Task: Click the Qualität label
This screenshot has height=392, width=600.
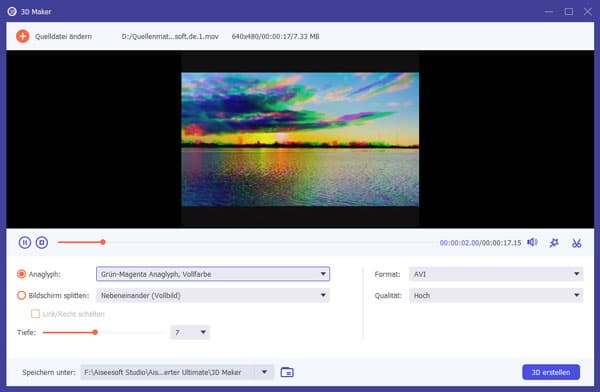Action: point(388,295)
